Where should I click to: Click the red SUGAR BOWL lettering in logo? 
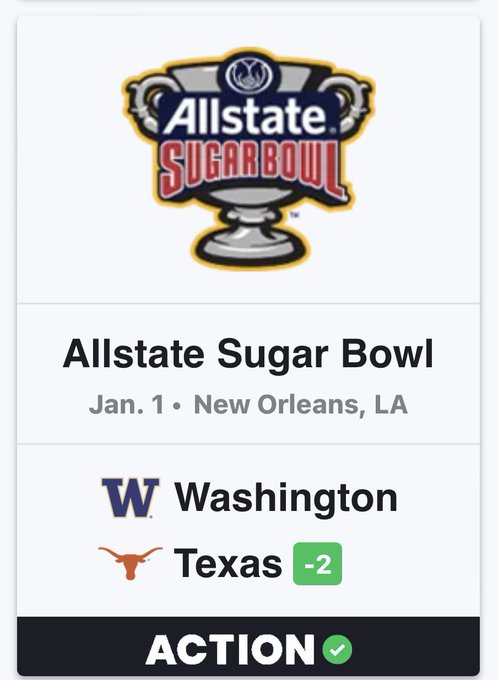point(252,170)
